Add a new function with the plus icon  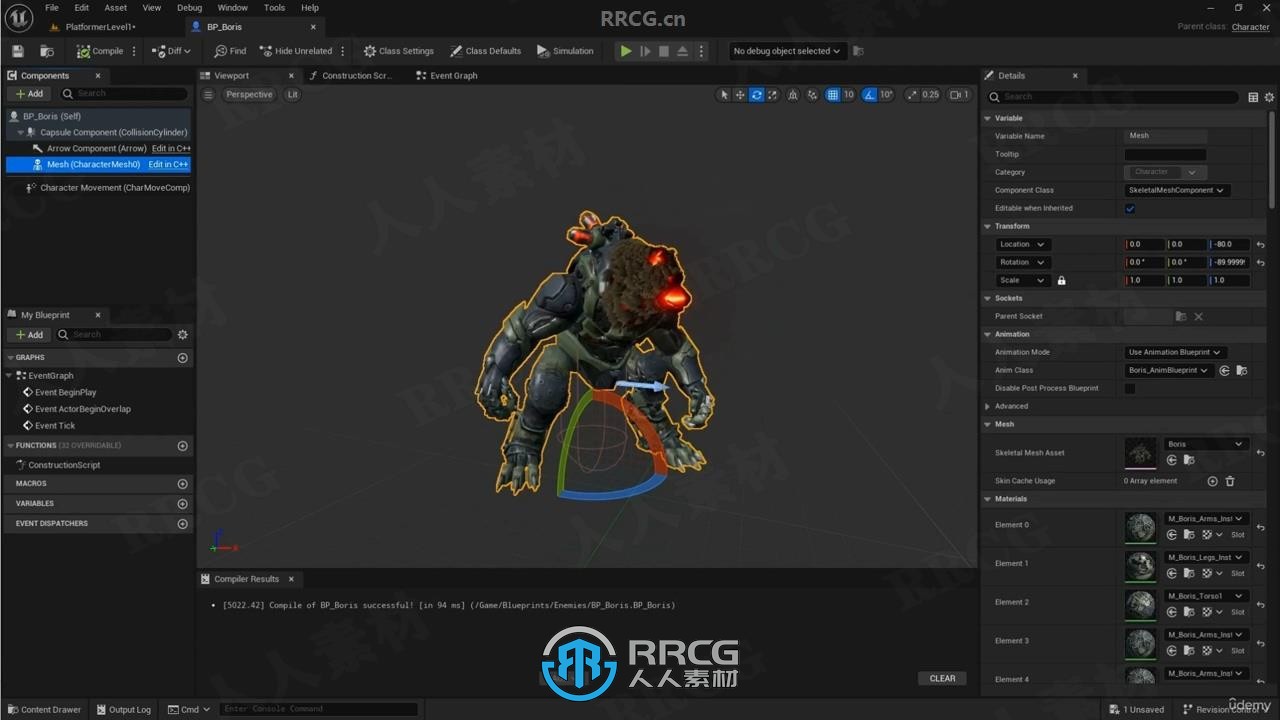coord(182,446)
